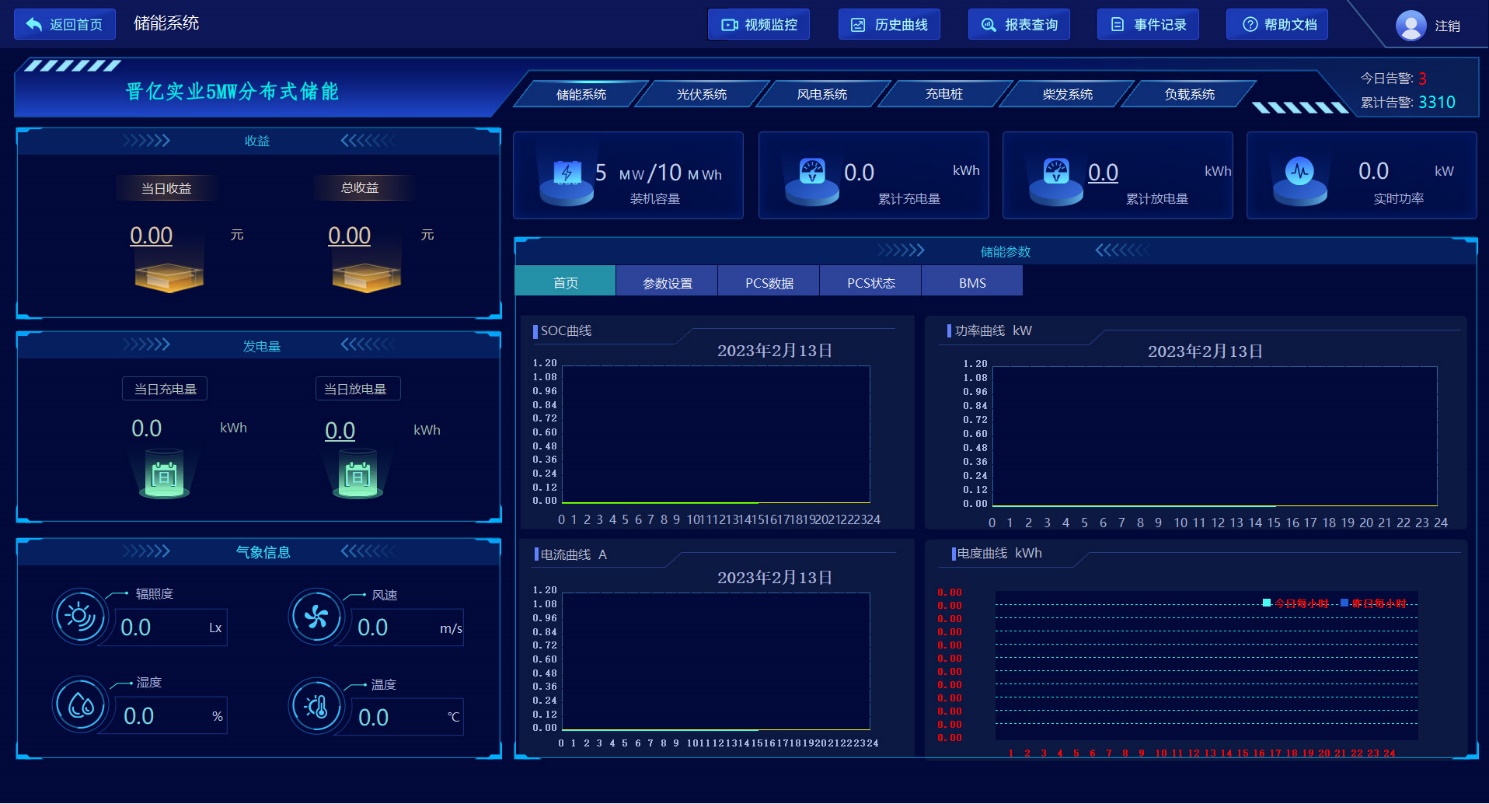Switch to the 光伏系统 tab
The height and width of the screenshot is (804, 1489).
(701, 94)
